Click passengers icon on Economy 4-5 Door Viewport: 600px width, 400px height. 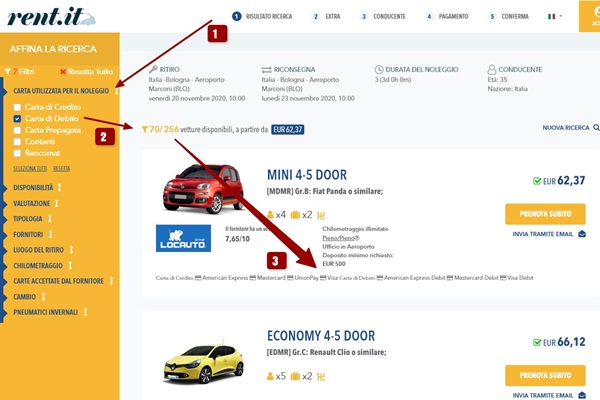(x=270, y=376)
